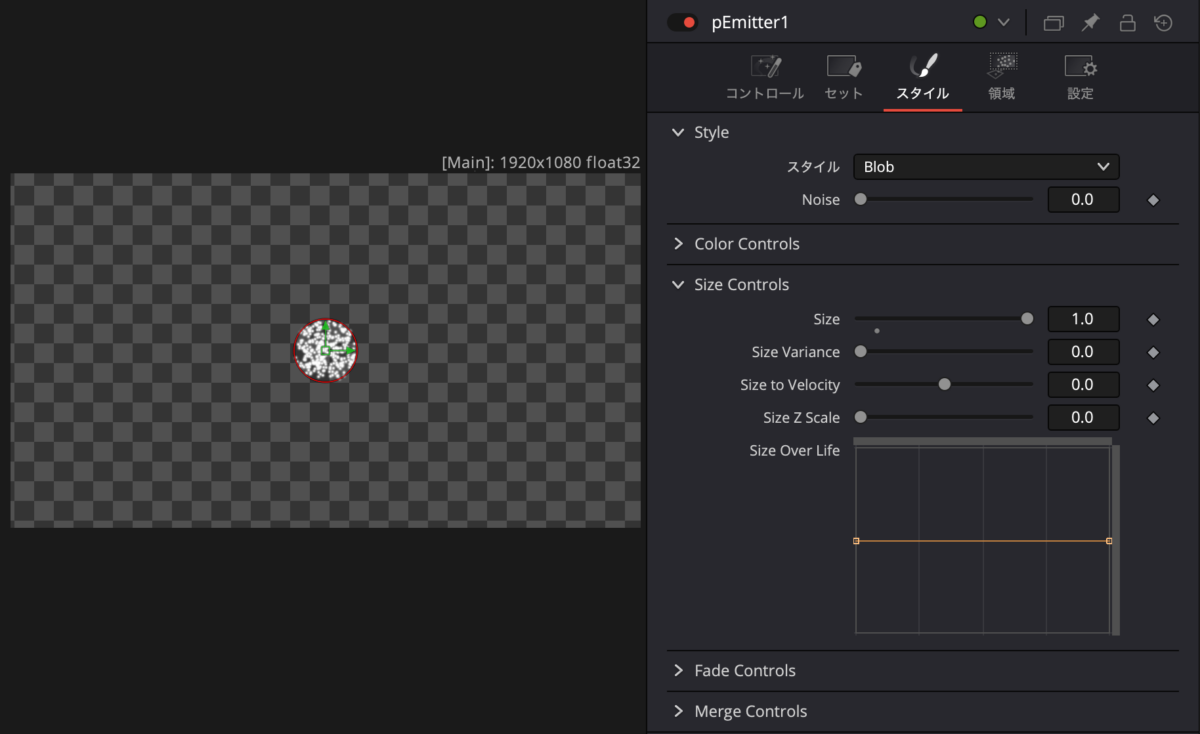Click the Size slider handle
This screenshot has height=734, width=1200.
click(x=1027, y=319)
